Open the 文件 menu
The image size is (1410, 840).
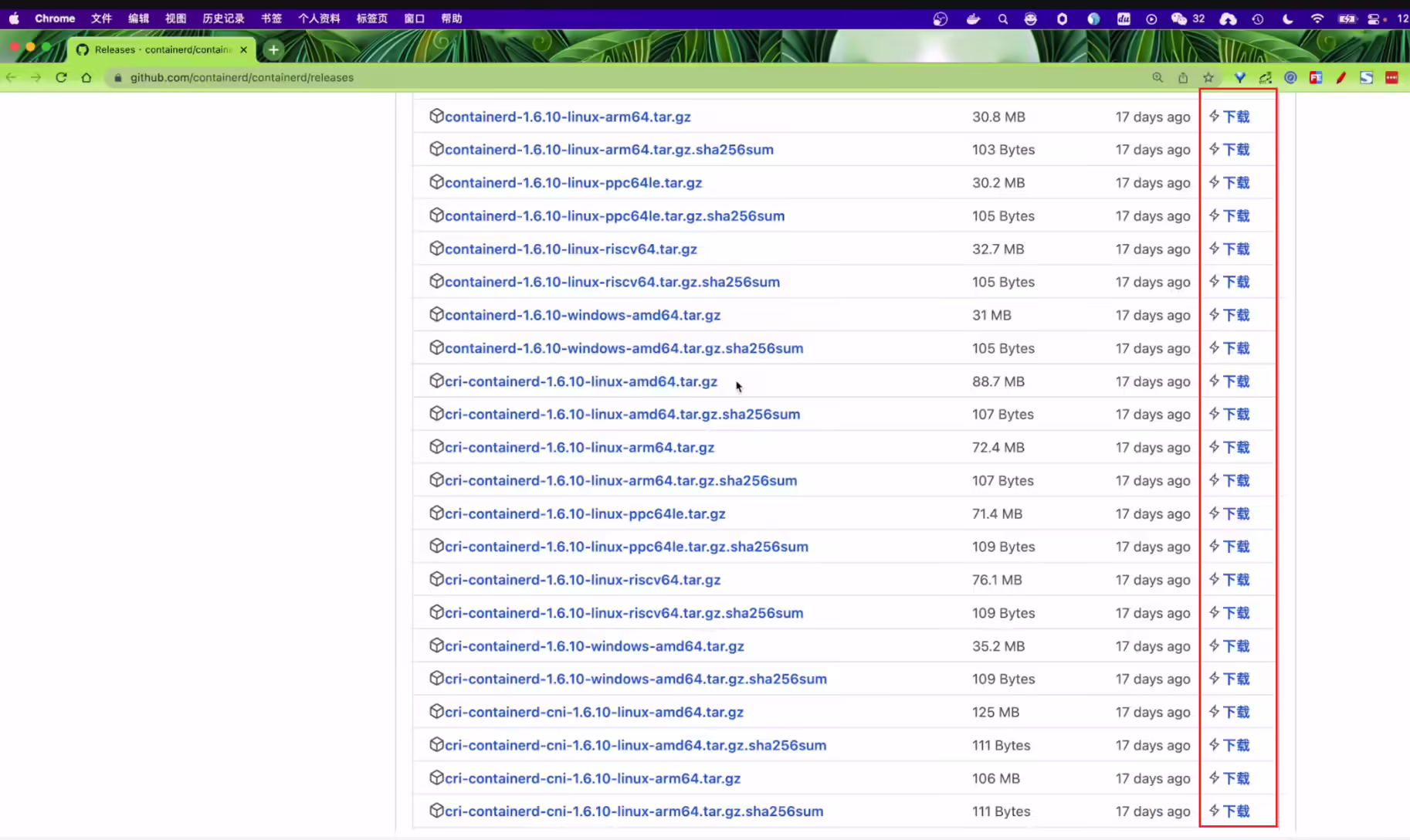point(101,19)
